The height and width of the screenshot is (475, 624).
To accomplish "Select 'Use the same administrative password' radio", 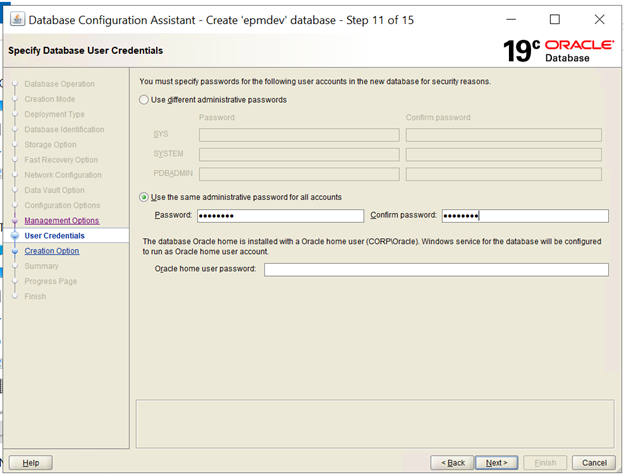I will pos(144,197).
